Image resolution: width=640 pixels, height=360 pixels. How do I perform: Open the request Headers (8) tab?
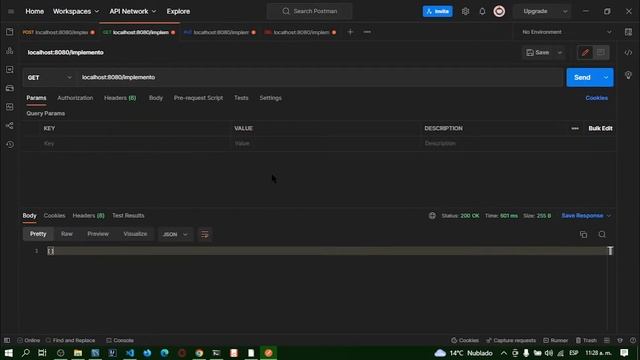tap(120, 98)
